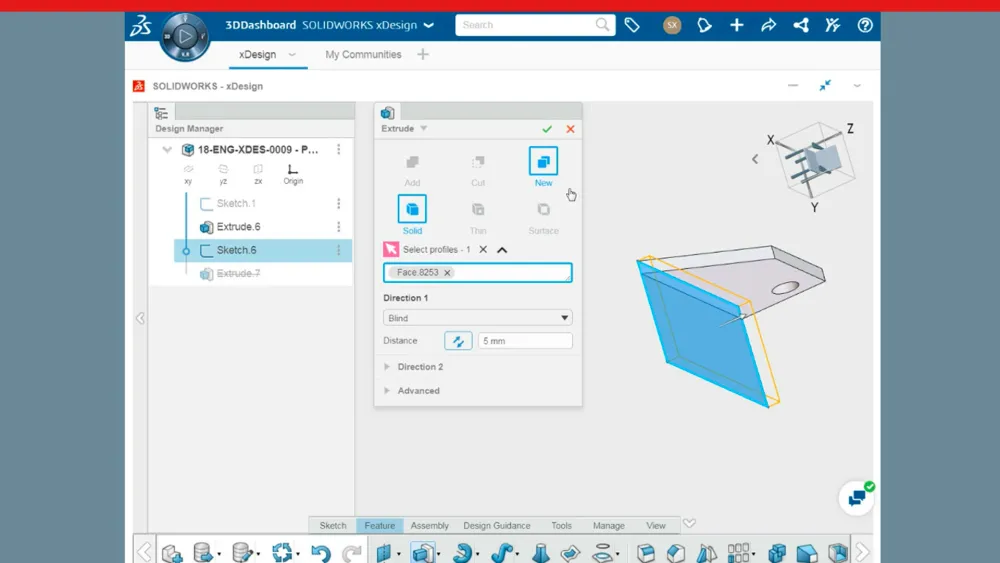This screenshot has height=563, width=1000.
Task: Open options menu for Sketch.6
Action: 339,250
